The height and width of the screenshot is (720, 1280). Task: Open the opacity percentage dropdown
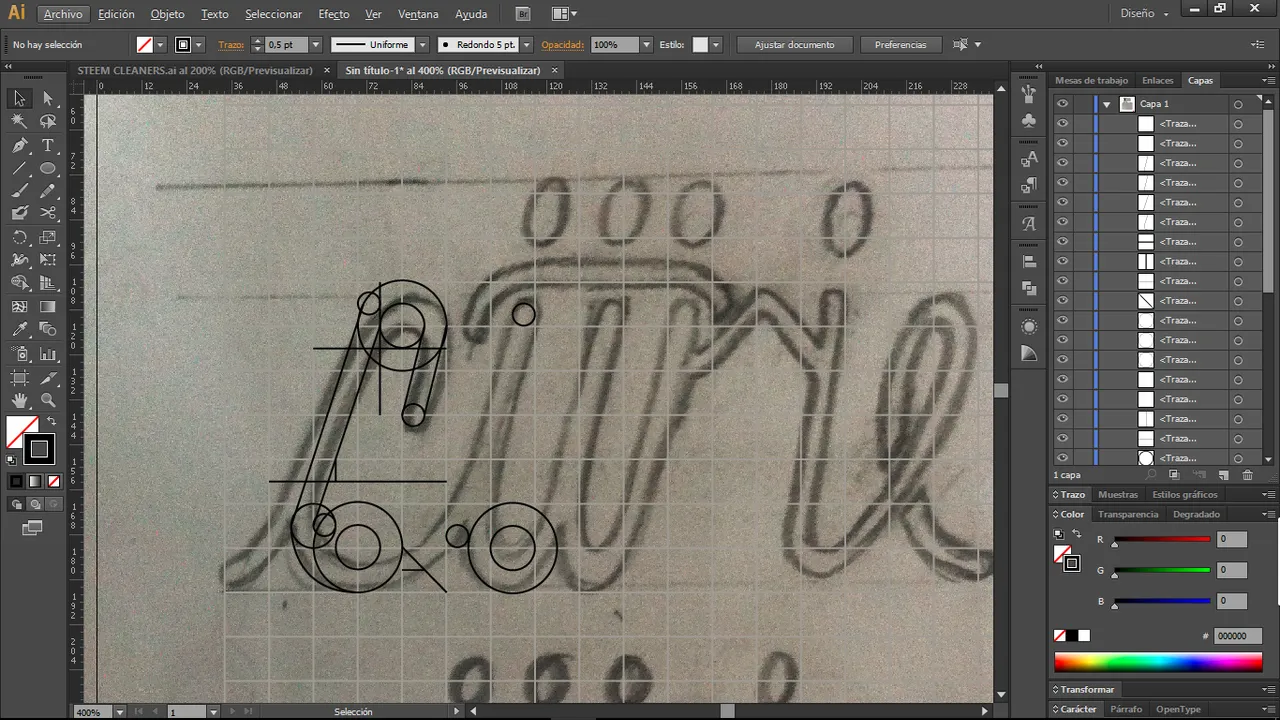point(647,45)
